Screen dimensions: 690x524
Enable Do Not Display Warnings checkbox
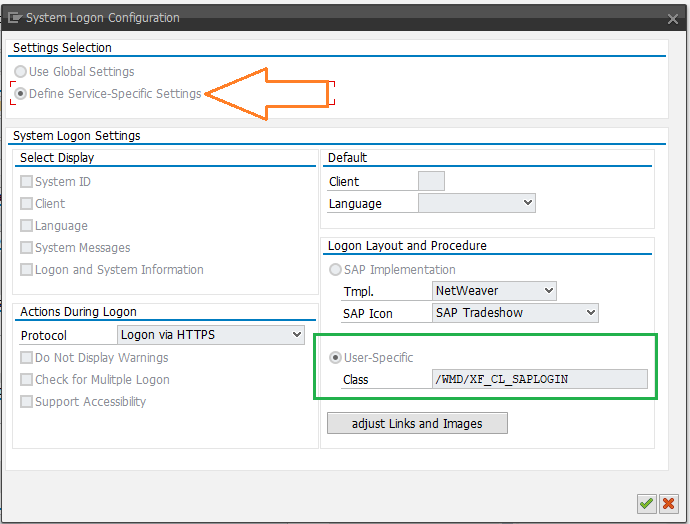pyautogui.click(x=27, y=358)
